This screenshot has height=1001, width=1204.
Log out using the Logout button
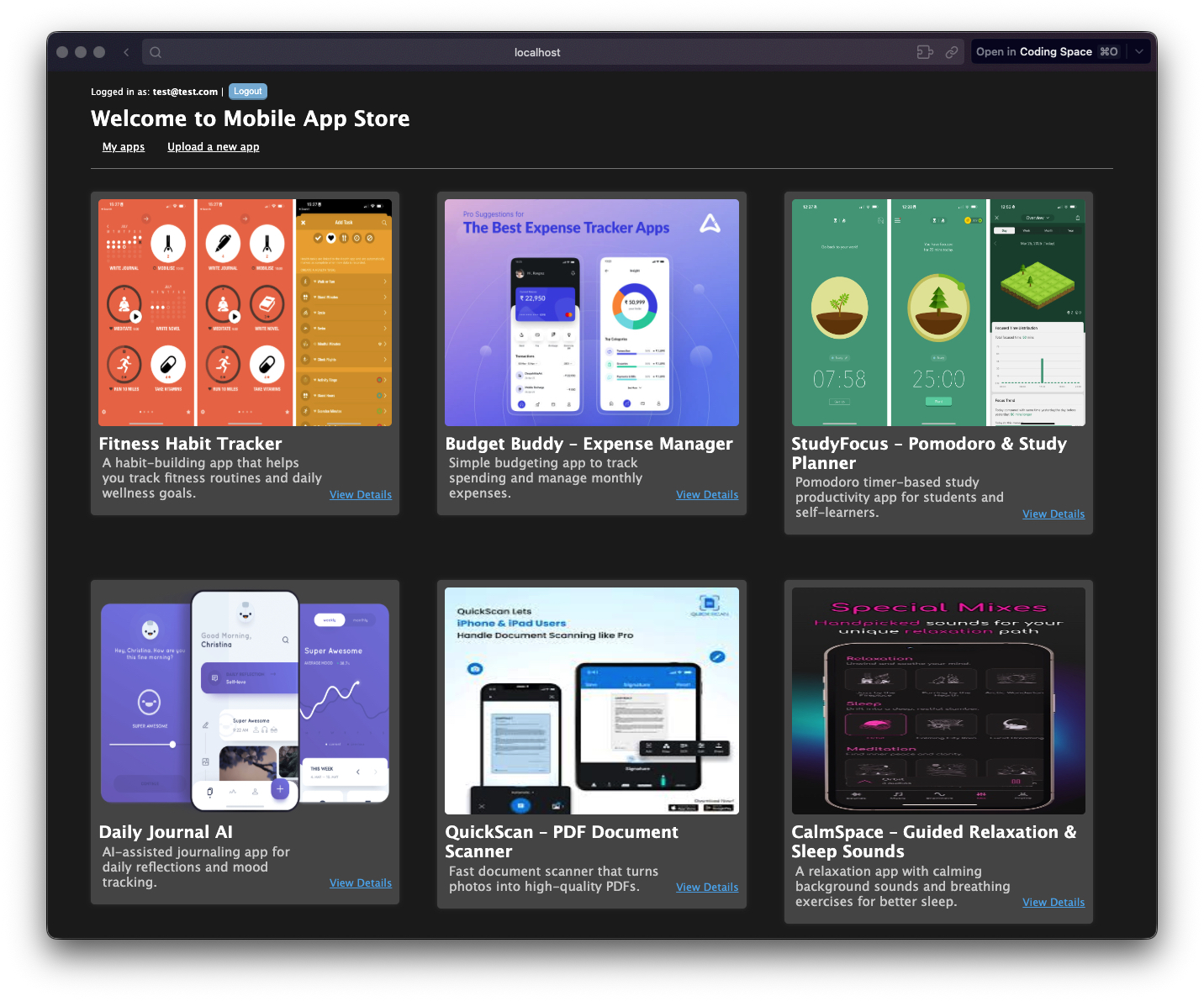point(247,92)
